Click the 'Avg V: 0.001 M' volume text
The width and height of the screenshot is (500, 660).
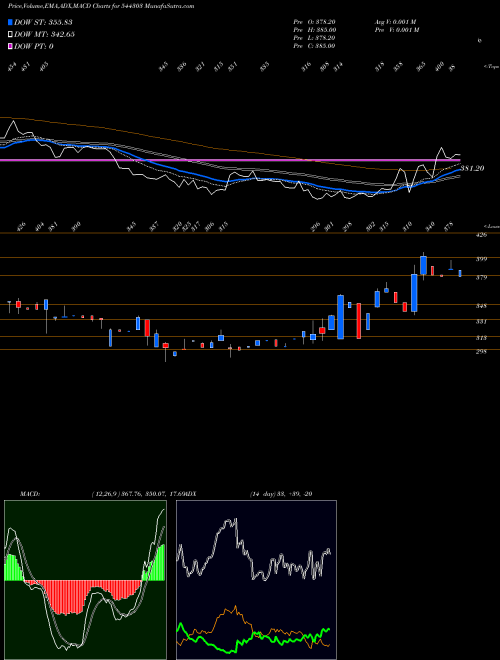pos(397,22)
